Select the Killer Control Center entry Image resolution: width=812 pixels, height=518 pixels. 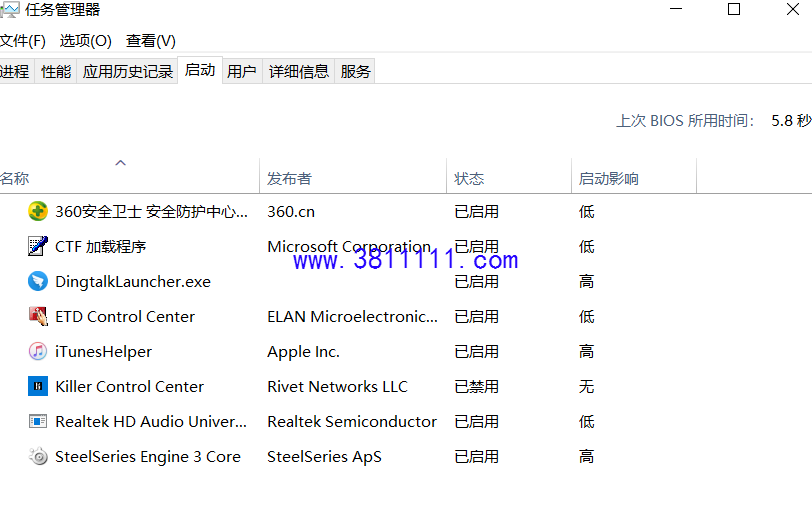[x=129, y=386]
